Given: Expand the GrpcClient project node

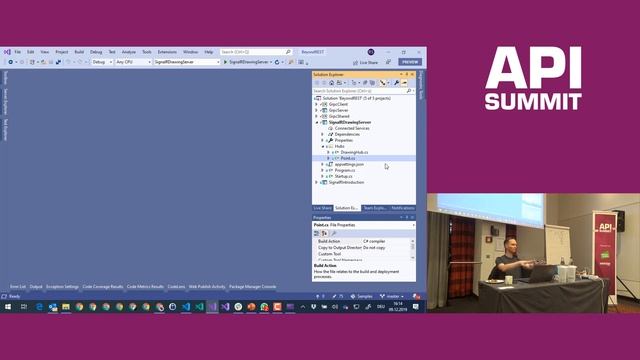Looking at the screenshot, I should (316, 104).
